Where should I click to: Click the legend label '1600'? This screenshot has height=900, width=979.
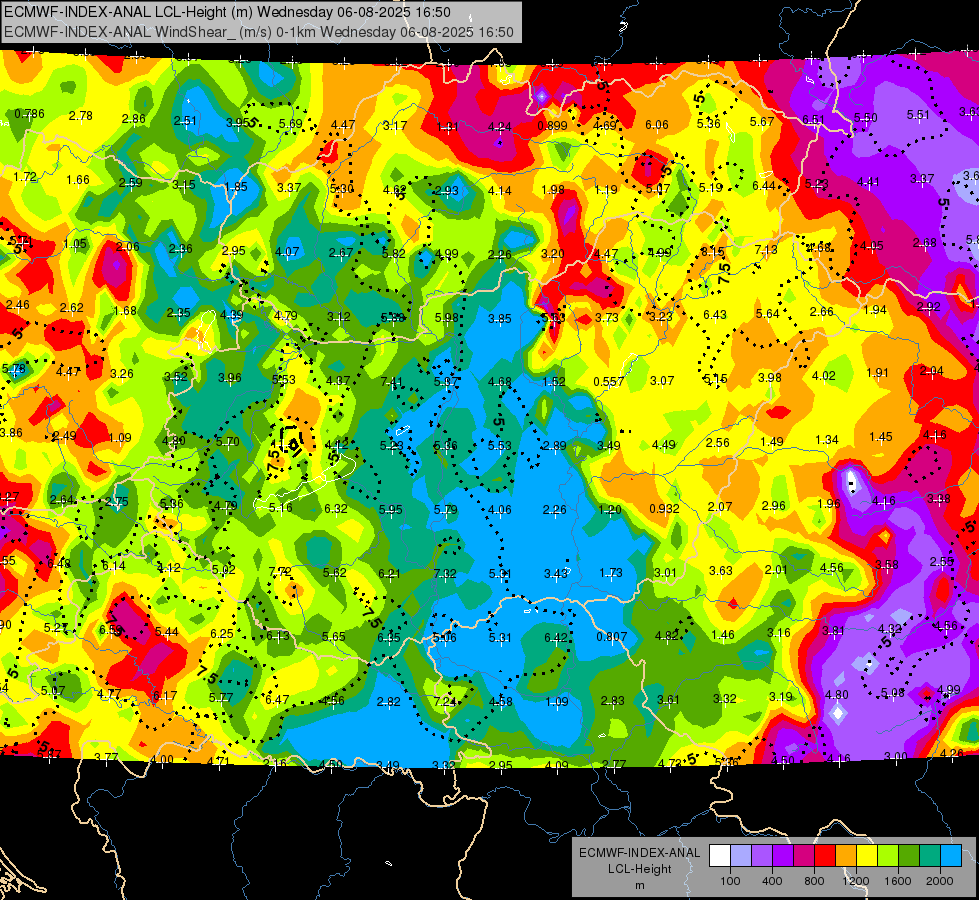(897, 881)
